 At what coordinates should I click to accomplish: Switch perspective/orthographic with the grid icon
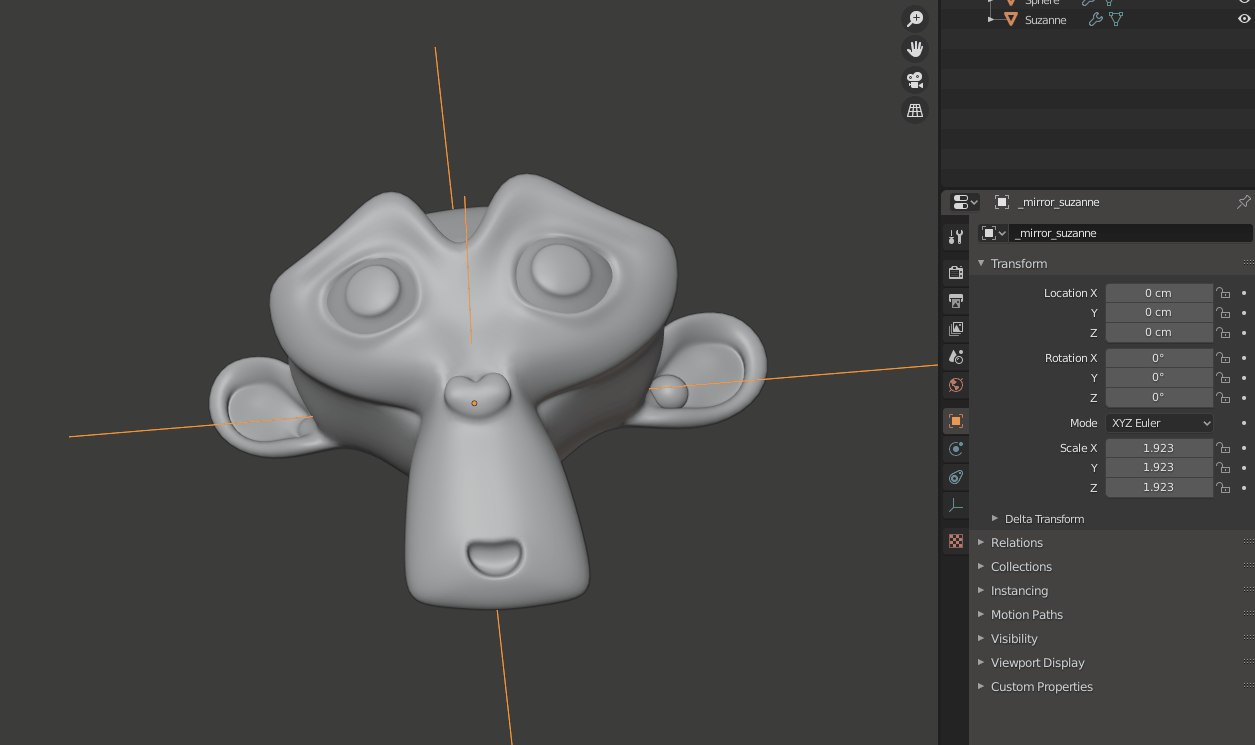click(914, 111)
